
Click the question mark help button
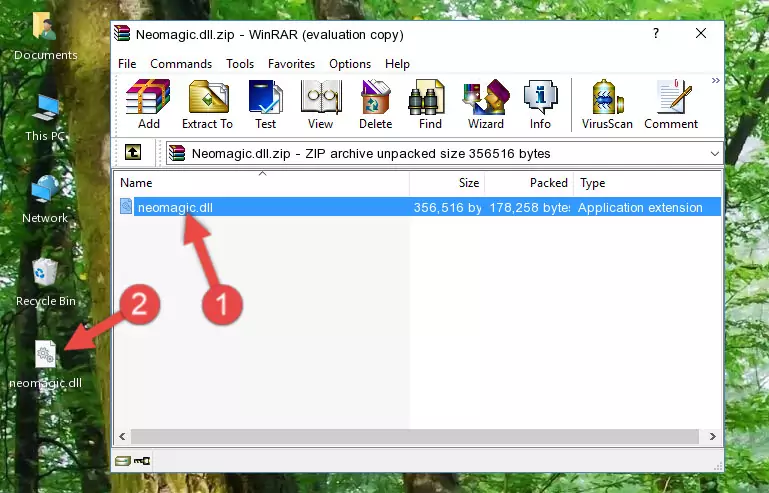(656, 33)
